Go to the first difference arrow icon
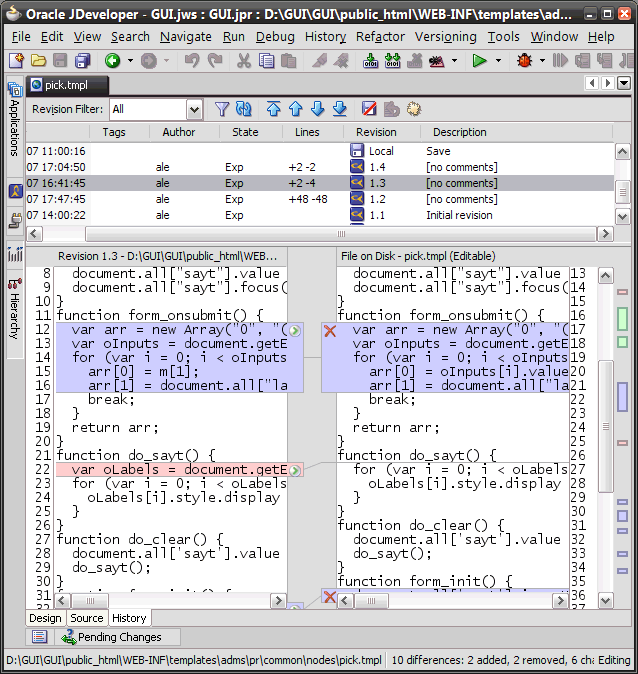 pos(273,109)
